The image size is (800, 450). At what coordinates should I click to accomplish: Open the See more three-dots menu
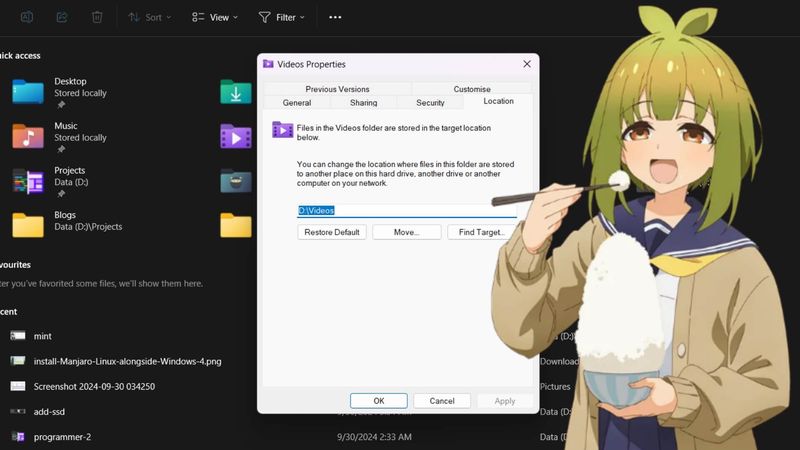pyautogui.click(x=335, y=17)
